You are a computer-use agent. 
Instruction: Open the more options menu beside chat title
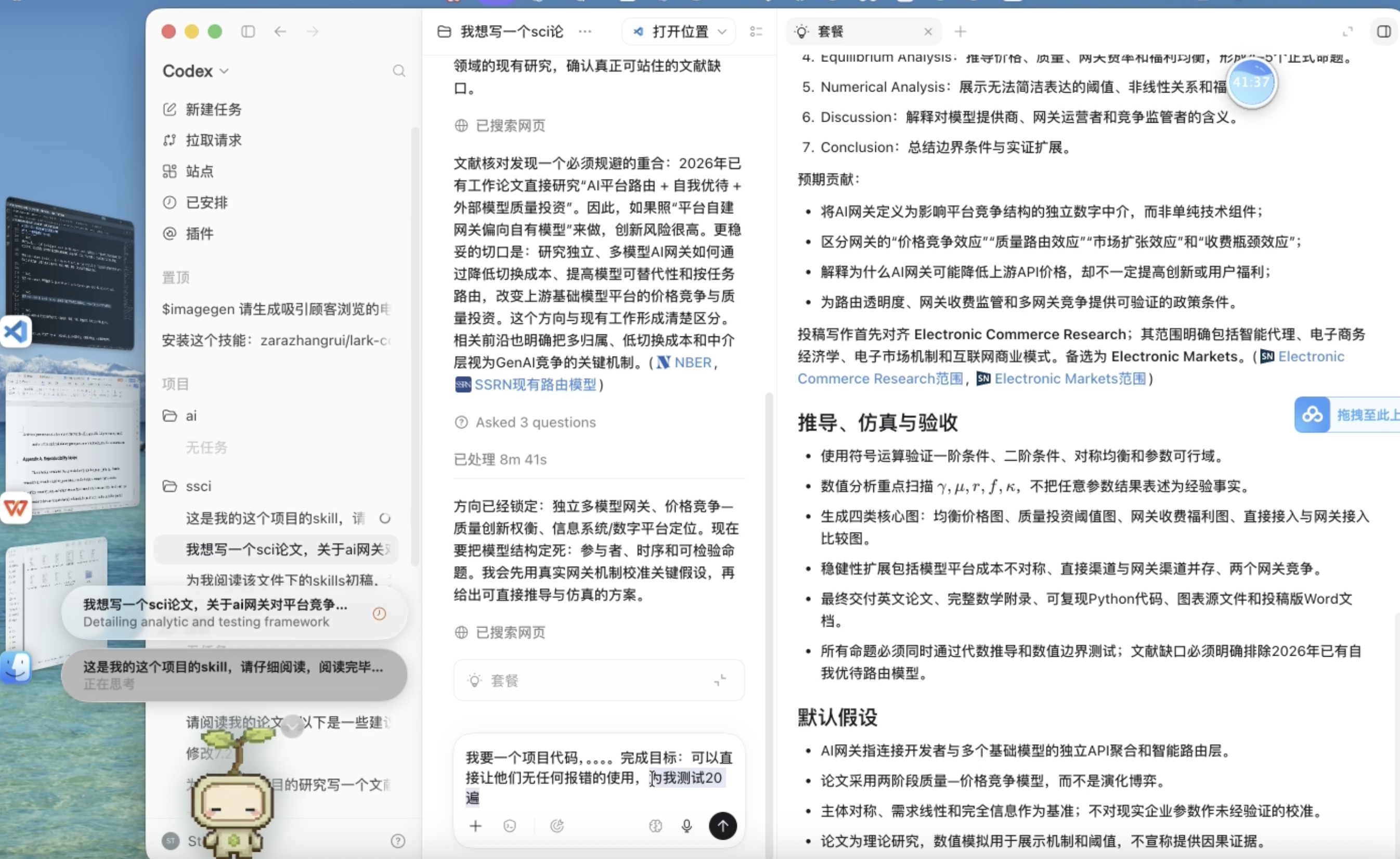tap(585, 31)
